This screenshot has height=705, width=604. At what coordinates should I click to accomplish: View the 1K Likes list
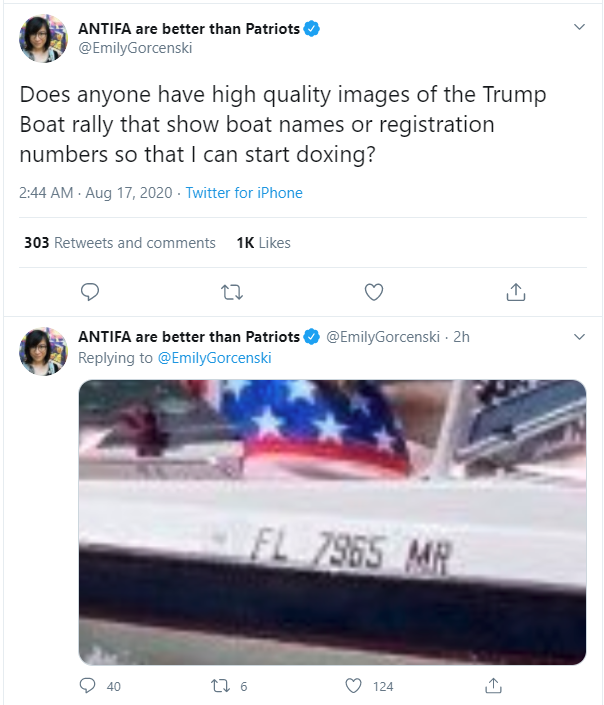tap(264, 243)
